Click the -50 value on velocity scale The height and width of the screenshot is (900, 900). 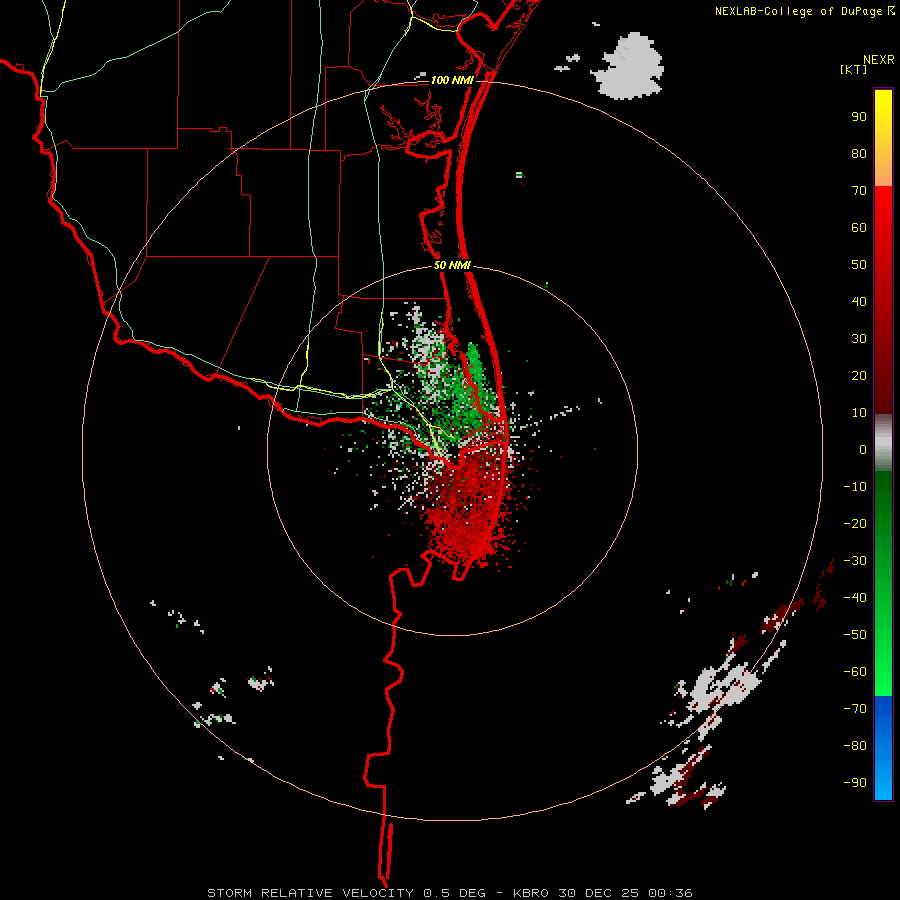click(855, 635)
